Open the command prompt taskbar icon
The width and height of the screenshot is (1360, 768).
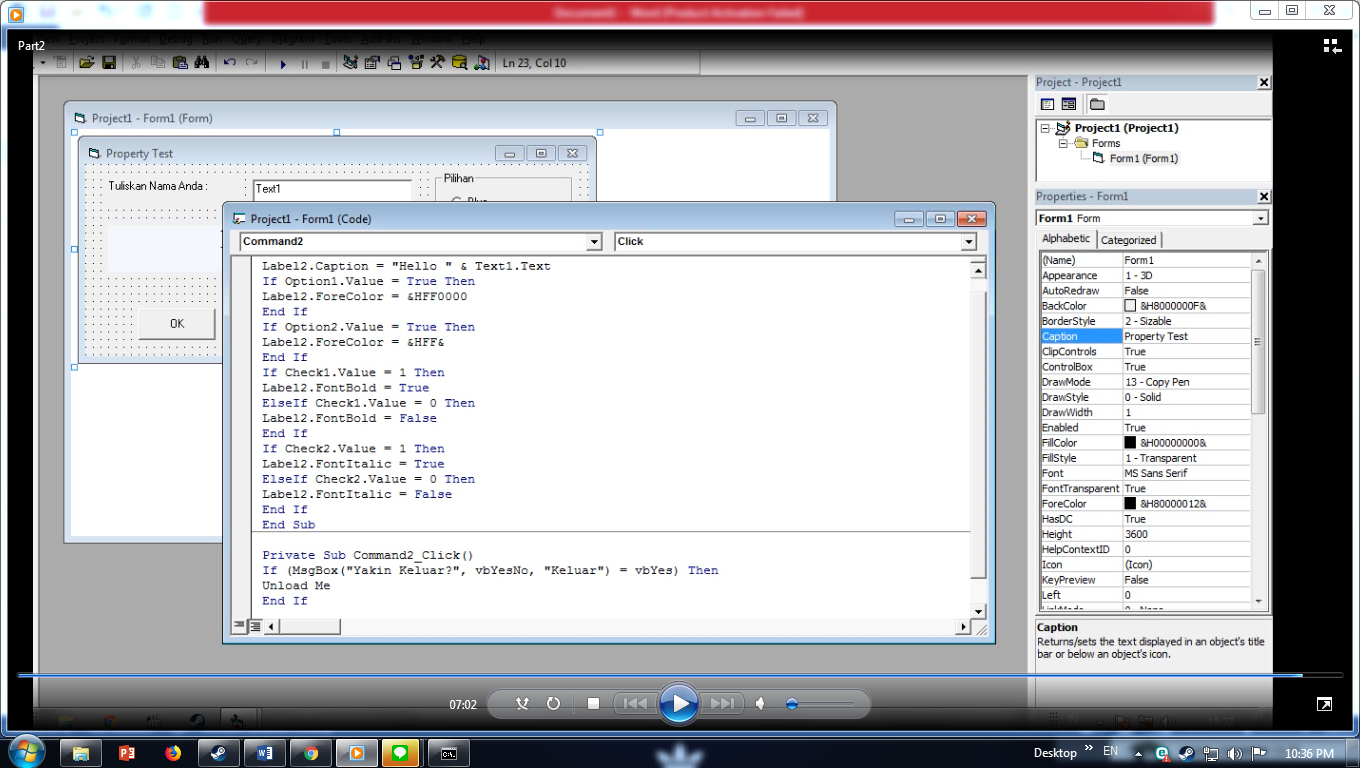pyautogui.click(x=449, y=753)
